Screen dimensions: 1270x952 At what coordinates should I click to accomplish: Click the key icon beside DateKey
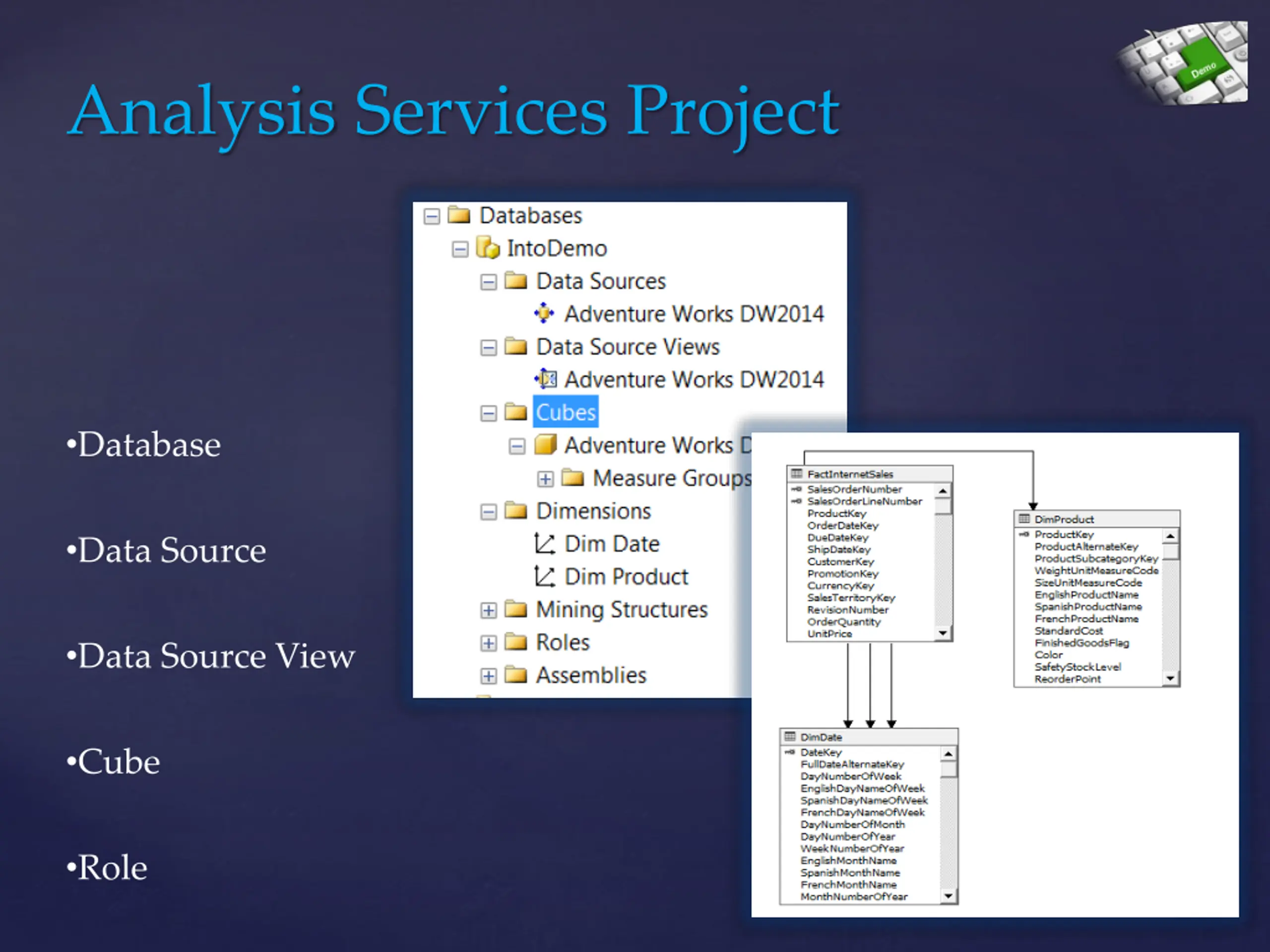(x=790, y=752)
